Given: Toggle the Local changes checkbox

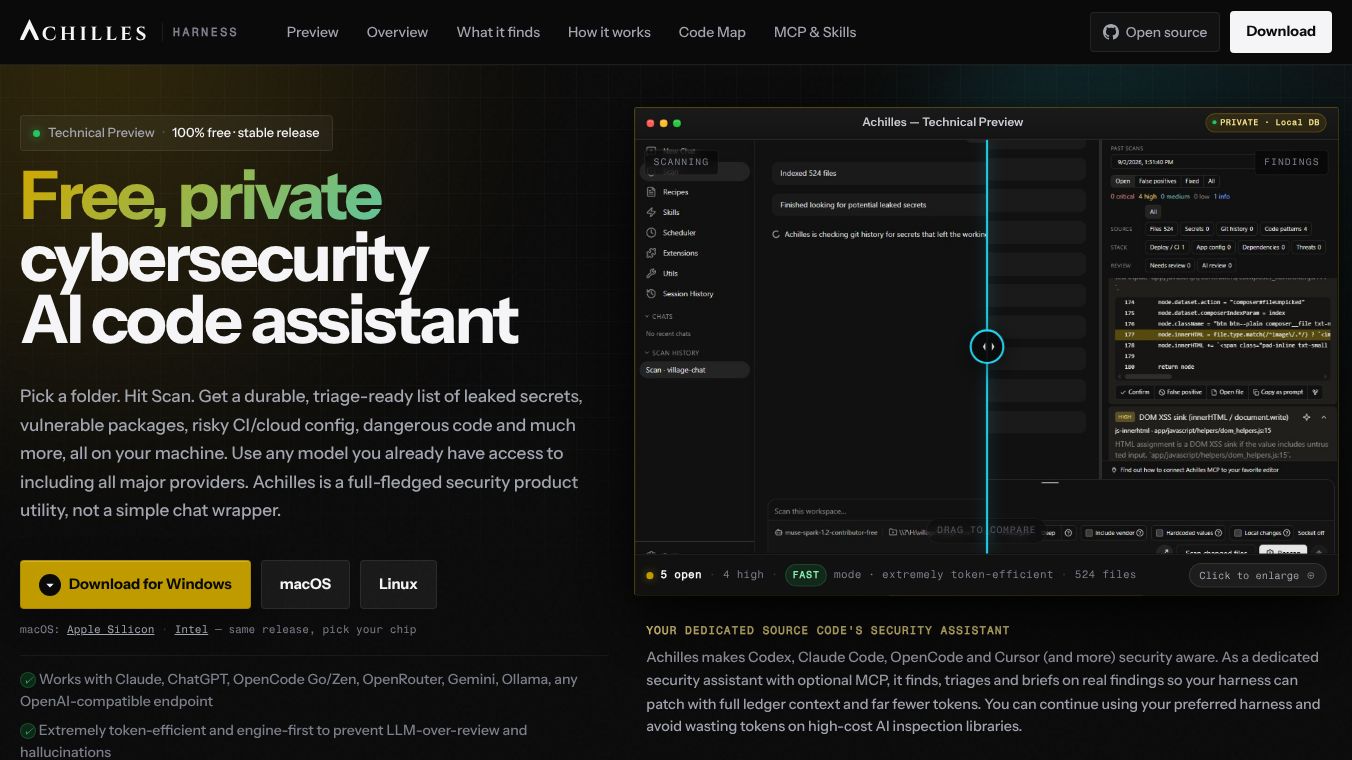Looking at the screenshot, I should 1237,533.
